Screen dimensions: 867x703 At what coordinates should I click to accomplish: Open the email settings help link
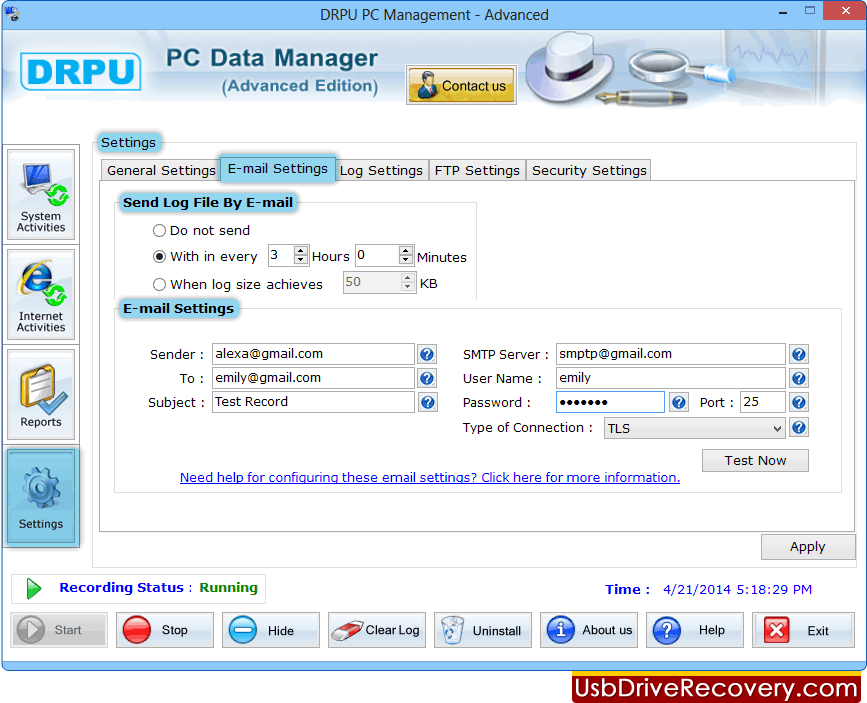430,477
